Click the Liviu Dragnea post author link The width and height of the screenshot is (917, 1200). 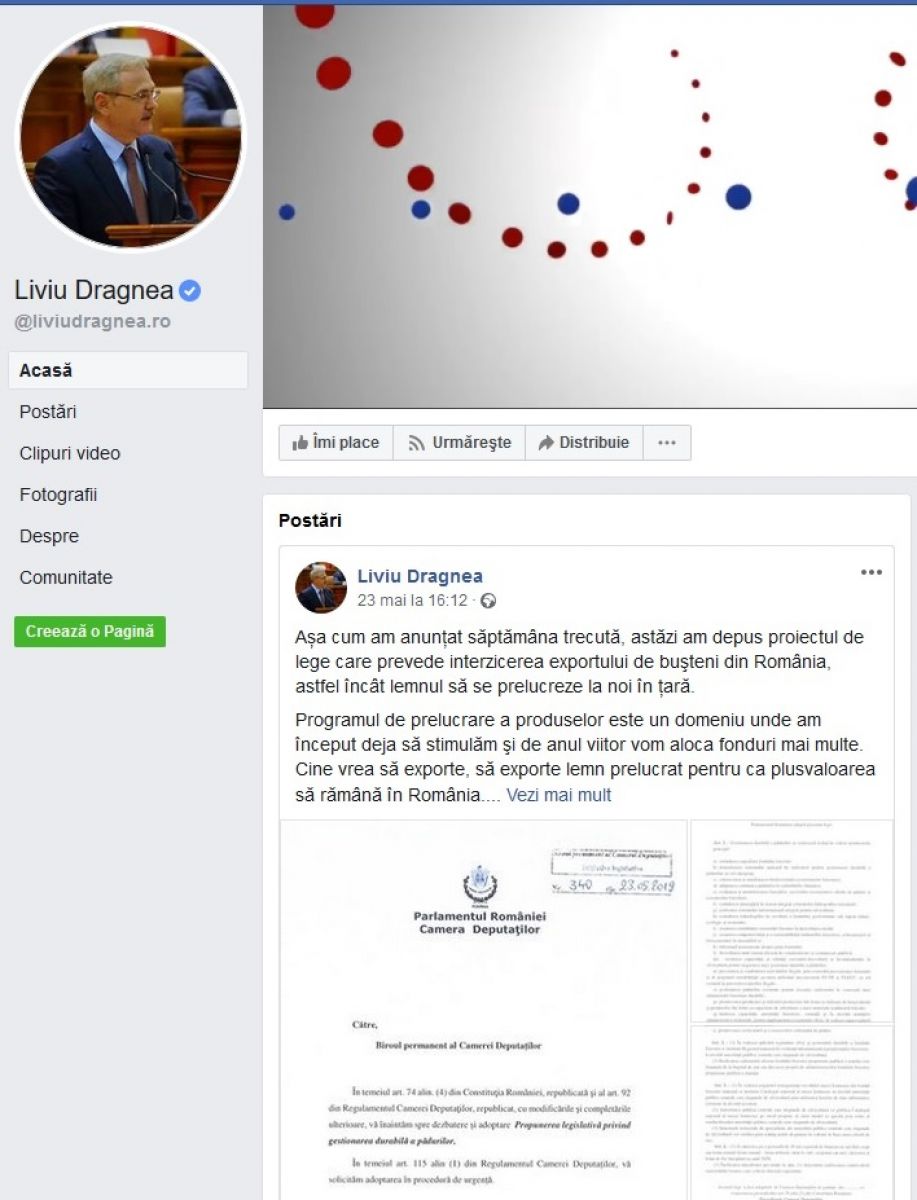pos(420,576)
